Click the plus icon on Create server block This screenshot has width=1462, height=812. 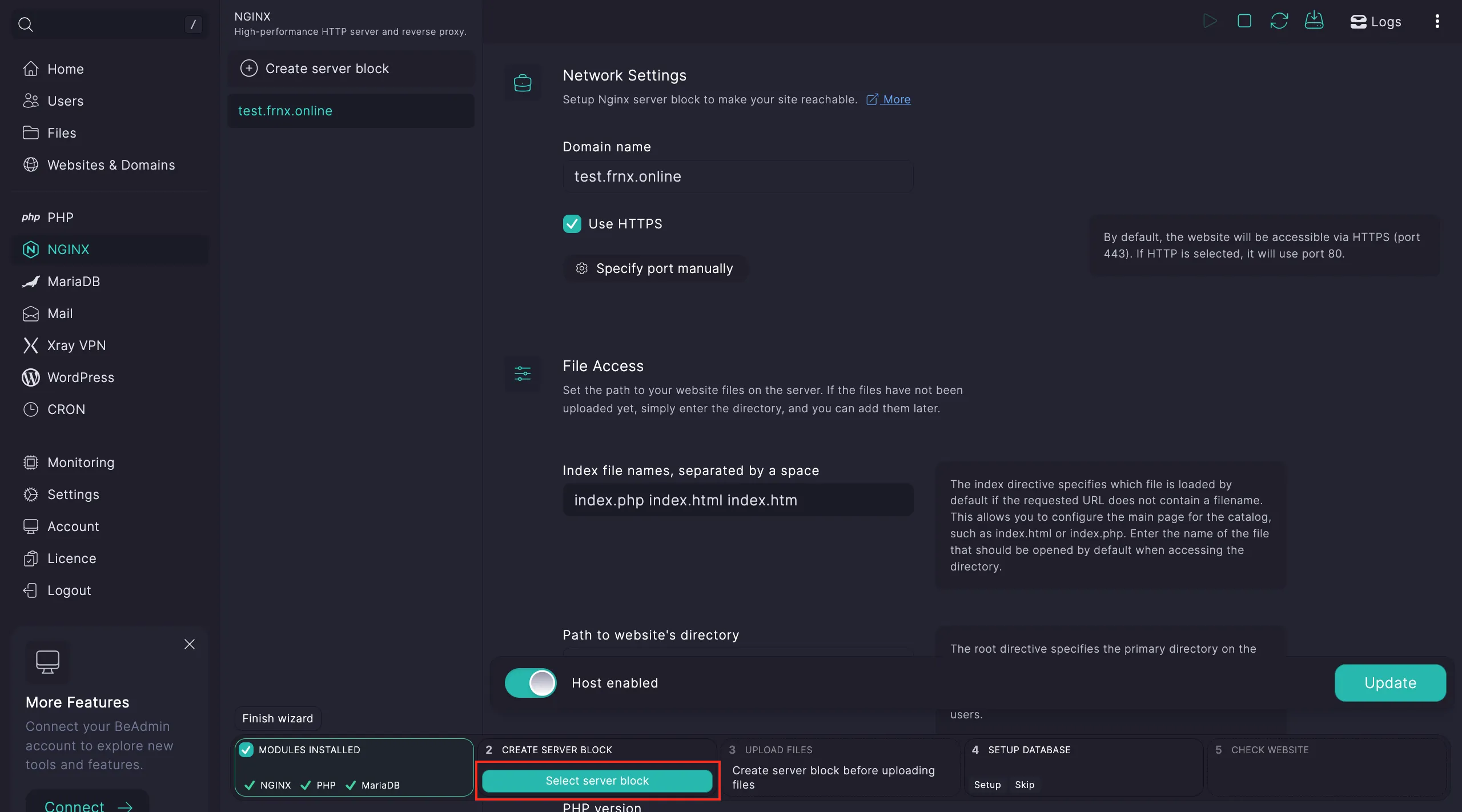(x=249, y=69)
